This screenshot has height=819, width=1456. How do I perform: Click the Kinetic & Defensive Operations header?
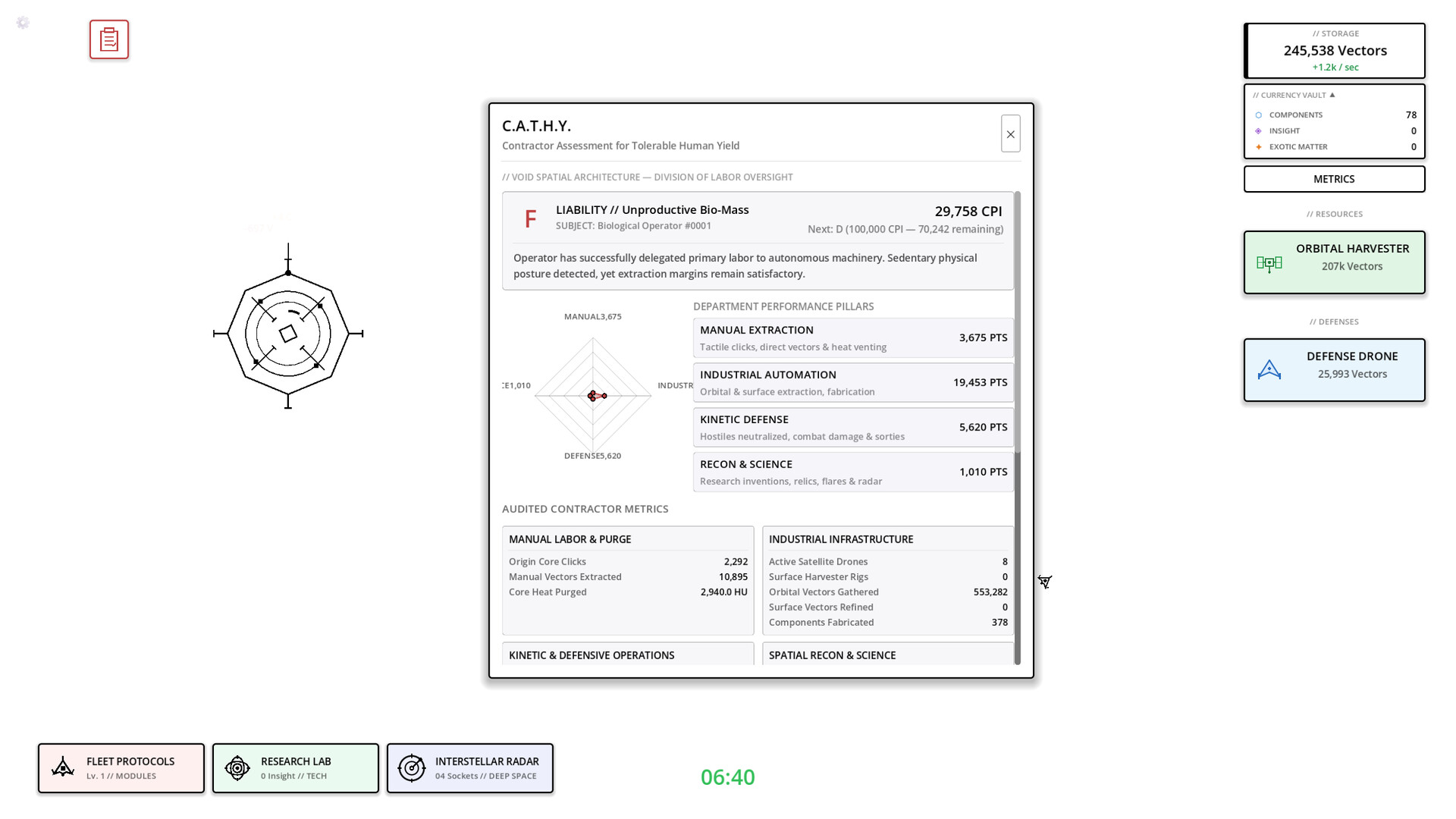(x=591, y=655)
